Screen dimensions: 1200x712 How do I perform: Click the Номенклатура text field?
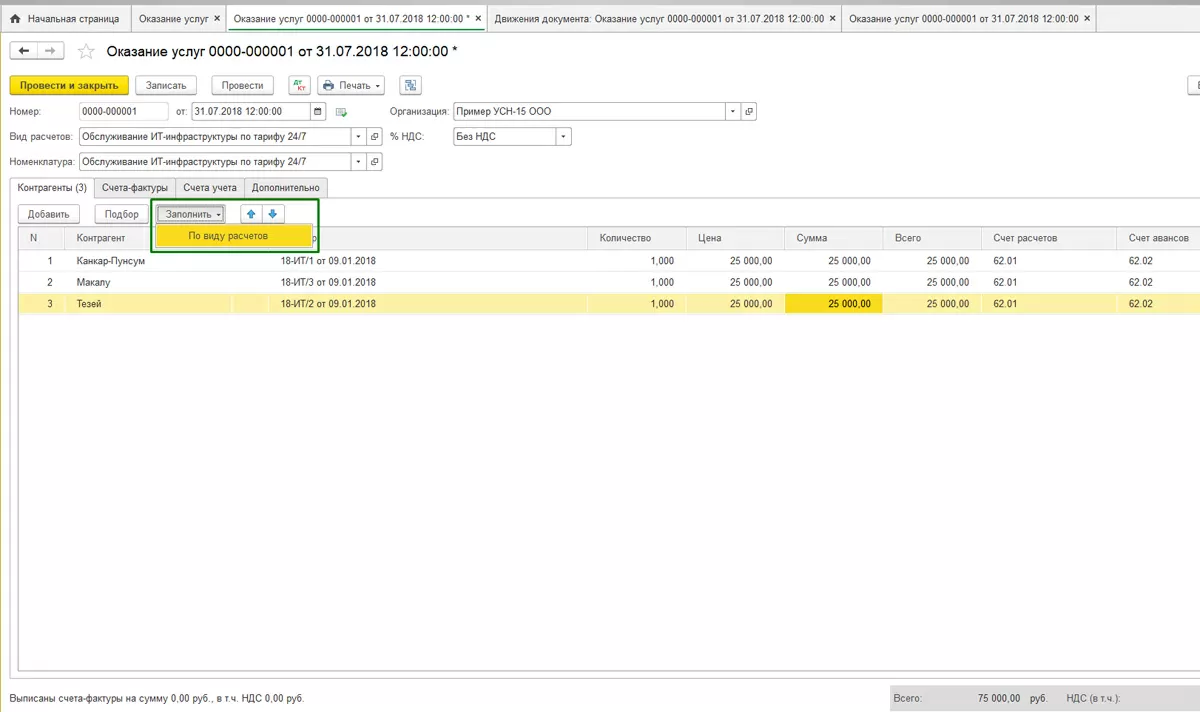point(215,162)
